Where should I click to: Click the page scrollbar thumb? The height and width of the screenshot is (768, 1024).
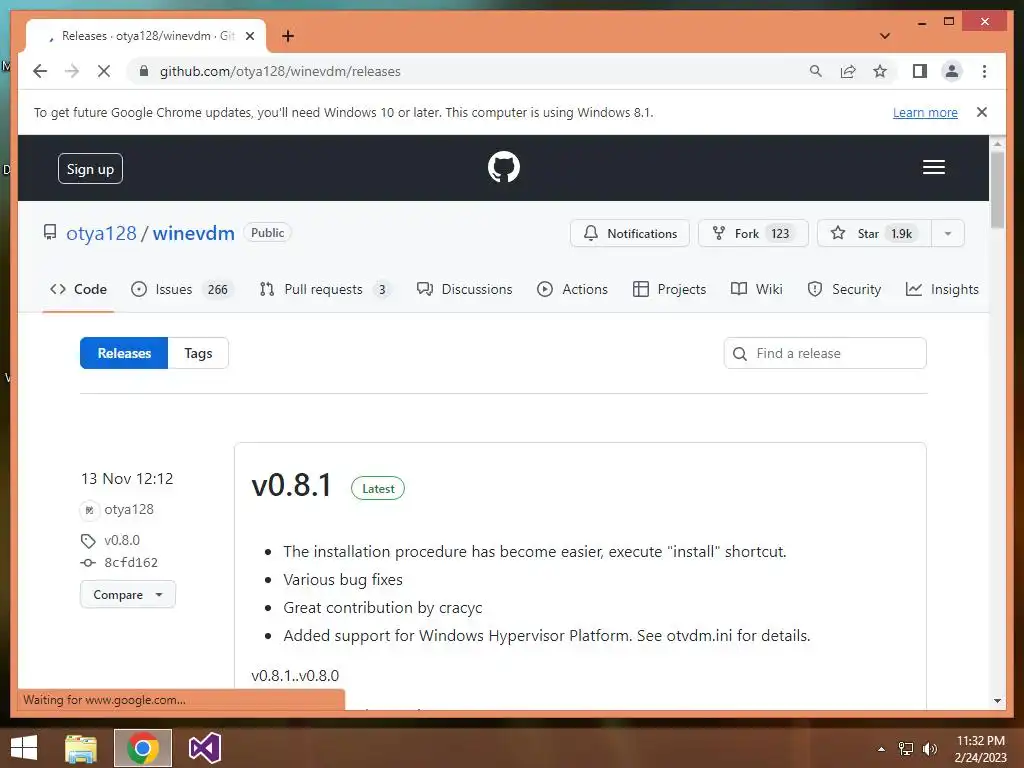(997, 189)
